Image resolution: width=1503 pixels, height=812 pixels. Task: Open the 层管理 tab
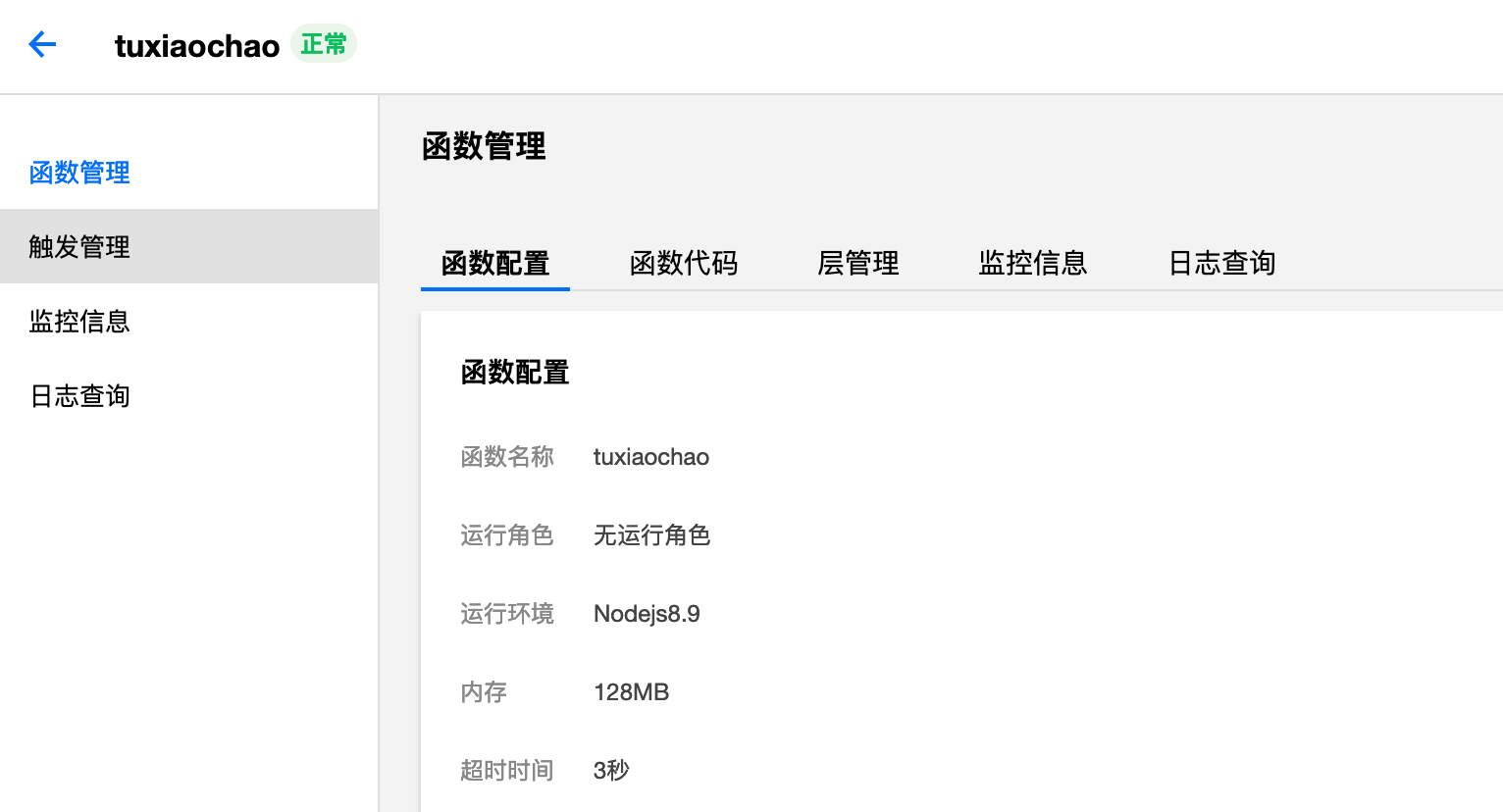tap(858, 263)
